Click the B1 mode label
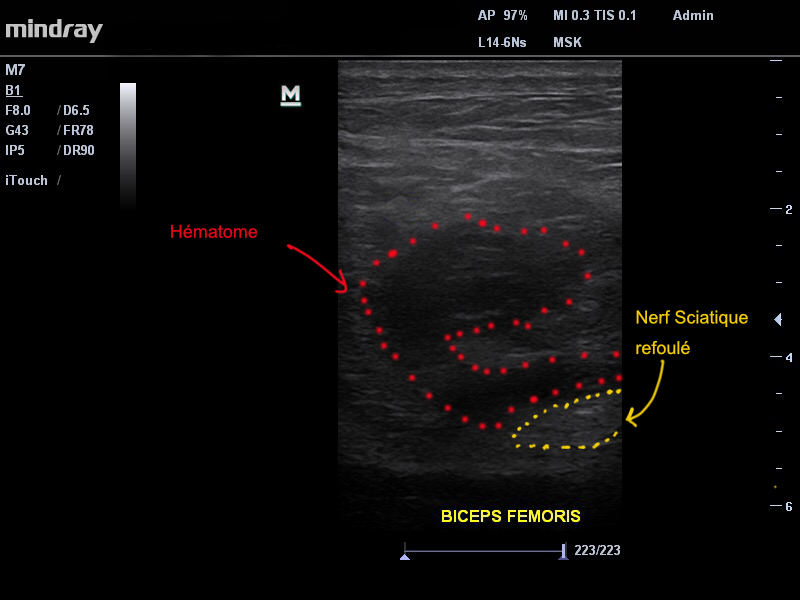 tap(13, 90)
